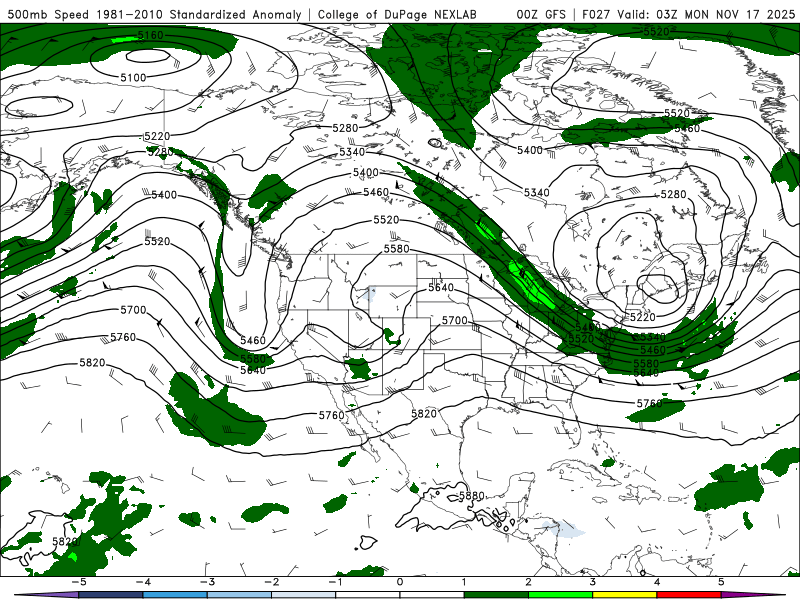Click the '1' tick label on the color scale
This screenshot has height=600, width=800.
click(464, 582)
